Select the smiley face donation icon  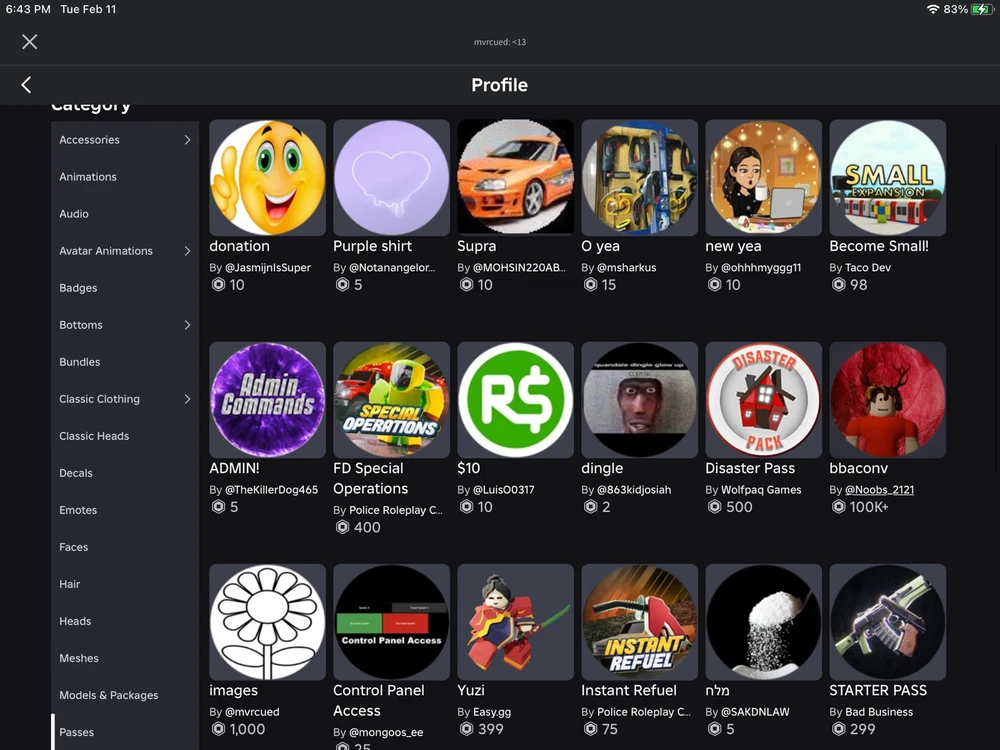point(267,178)
